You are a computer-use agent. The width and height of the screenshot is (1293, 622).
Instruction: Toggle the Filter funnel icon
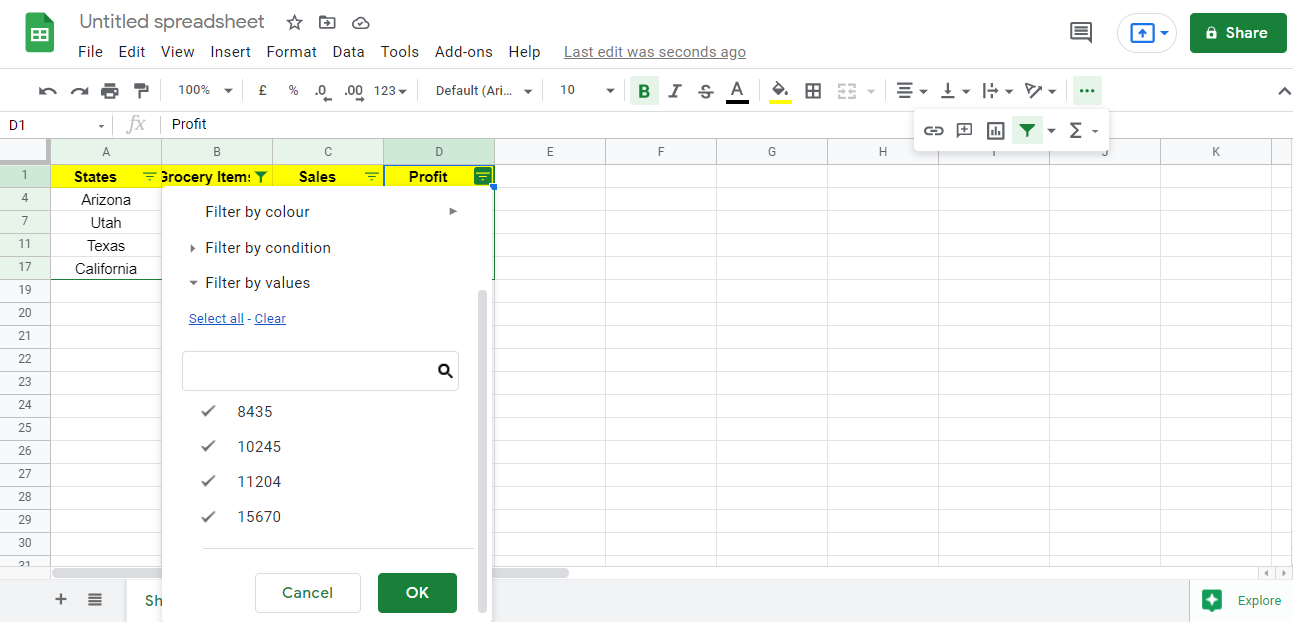pyautogui.click(x=1027, y=130)
